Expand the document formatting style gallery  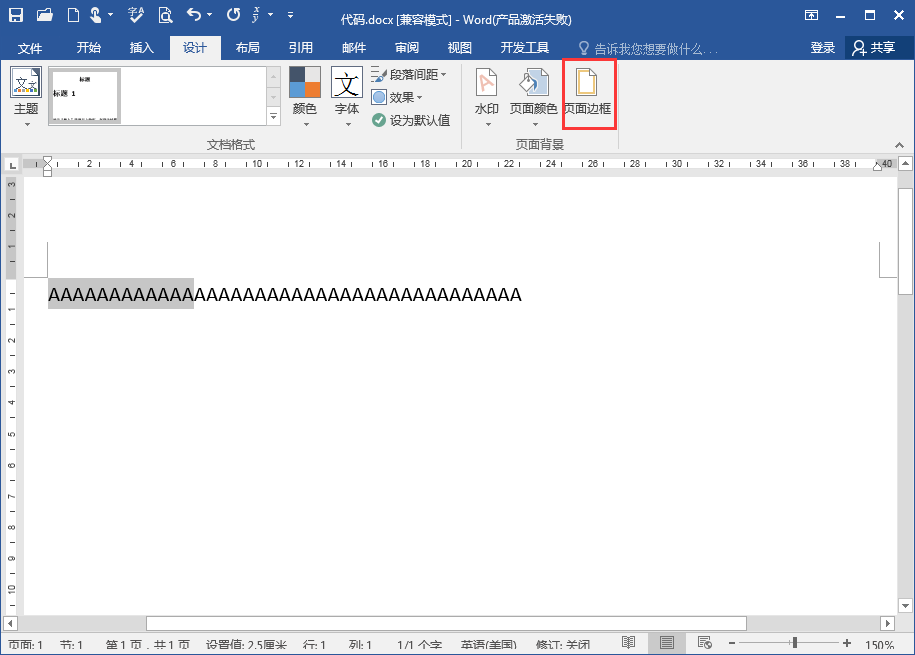273,117
